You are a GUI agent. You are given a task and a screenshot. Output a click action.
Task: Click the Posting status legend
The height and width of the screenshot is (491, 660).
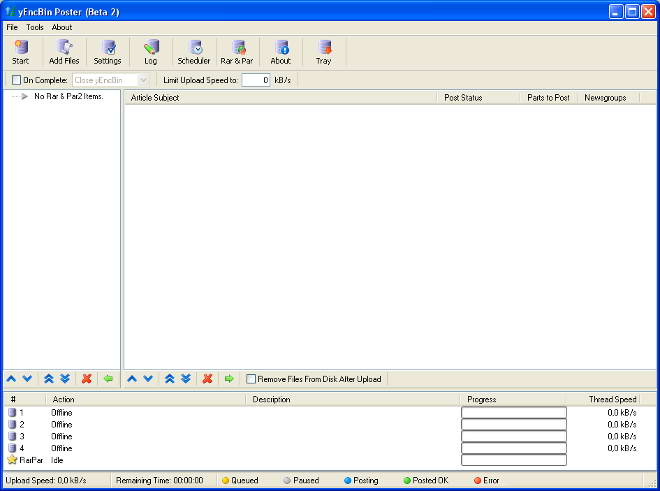tap(361, 480)
